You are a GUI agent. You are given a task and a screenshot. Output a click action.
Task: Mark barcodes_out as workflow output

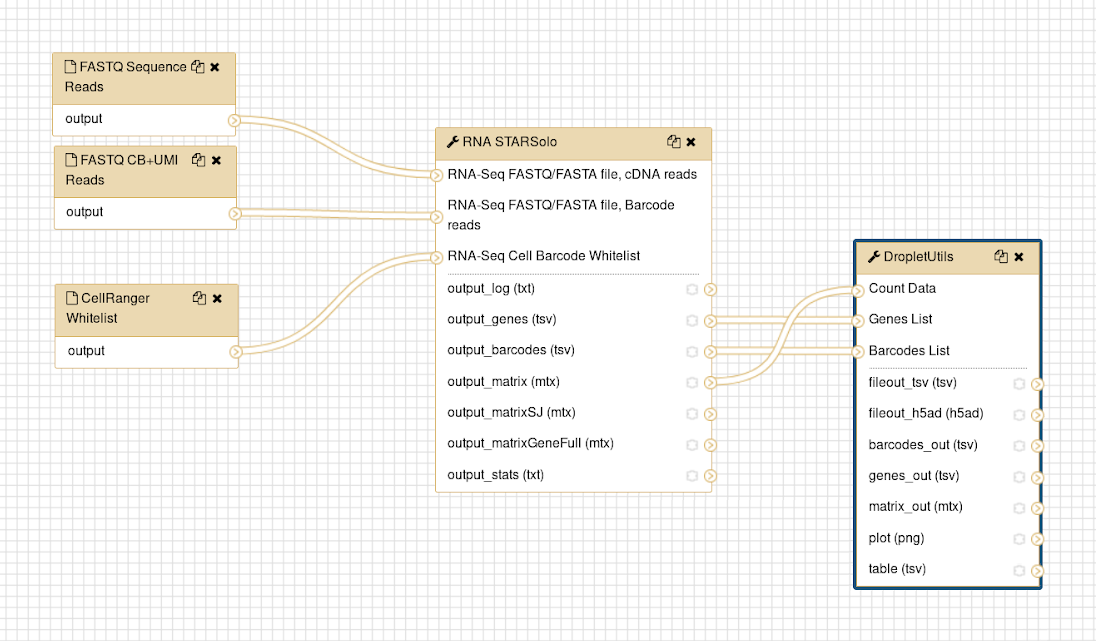(1019, 446)
